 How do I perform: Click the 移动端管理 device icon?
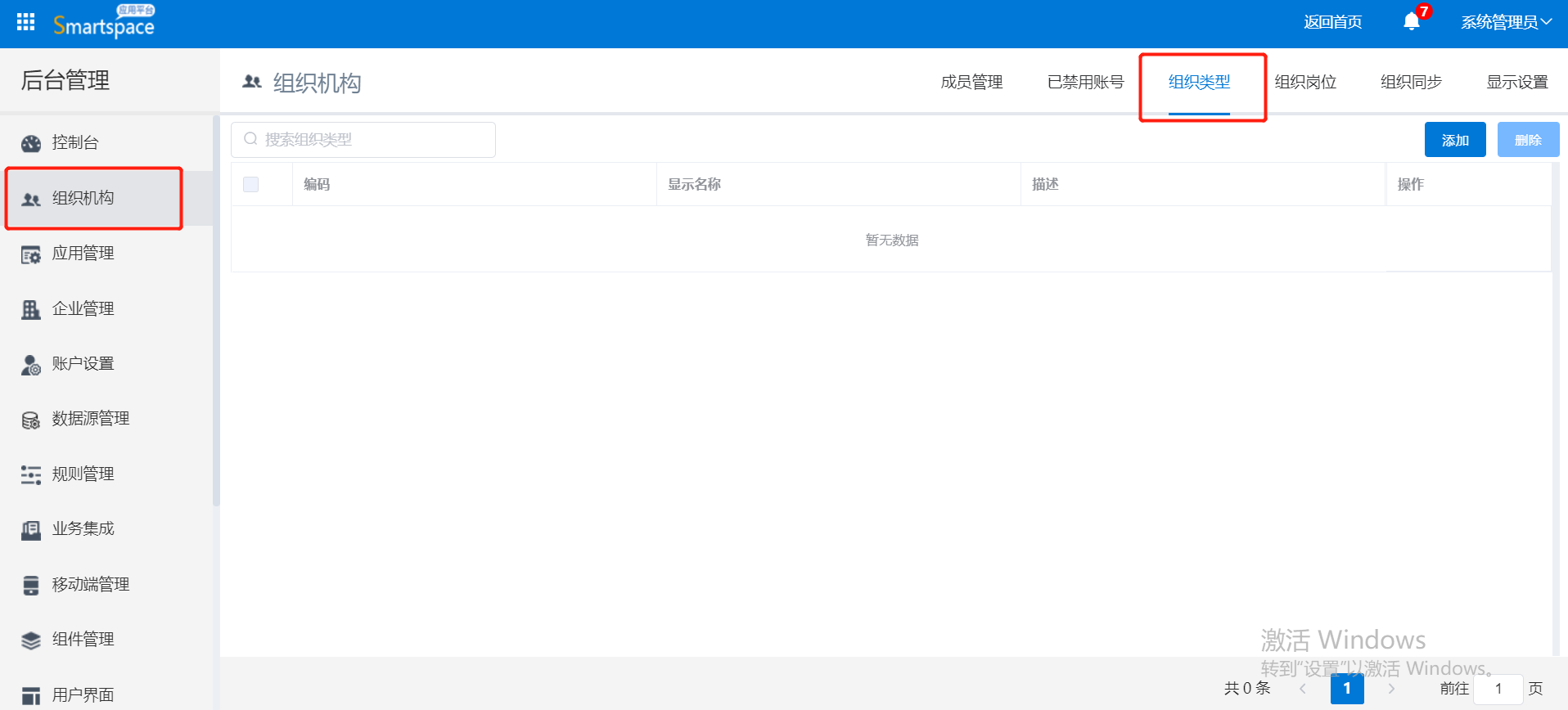click(x=31, y=585)
